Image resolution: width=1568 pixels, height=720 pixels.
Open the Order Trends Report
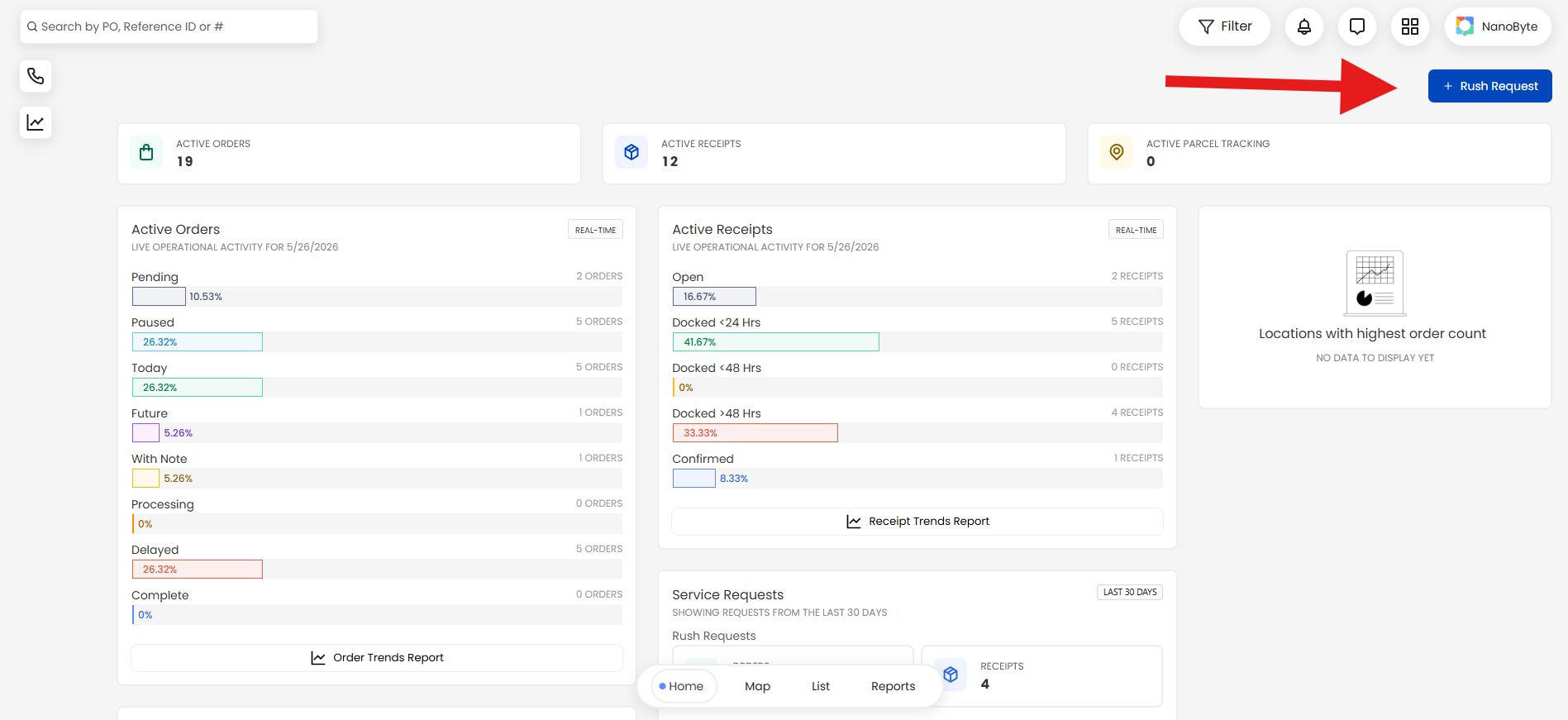tap(377, 658)
